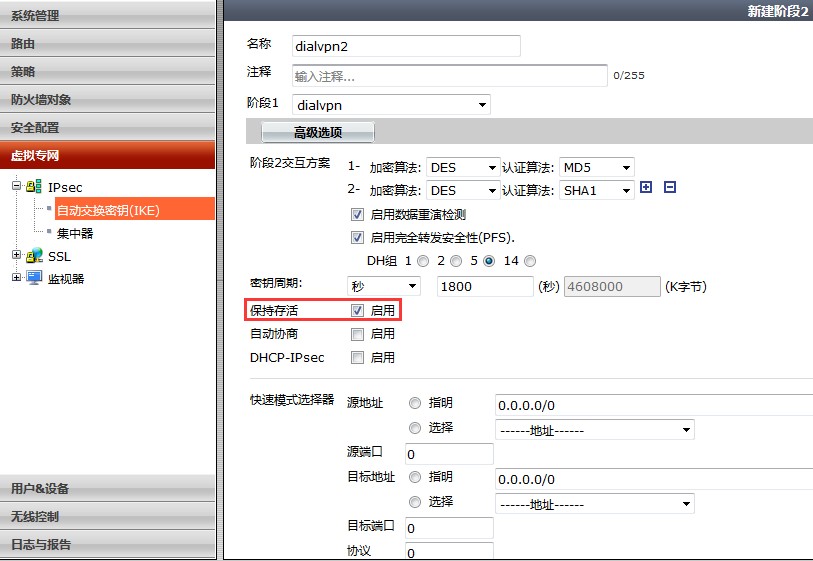Click the 监视器 monitor icon
813x561 pixels.
(x=34, y=278)
